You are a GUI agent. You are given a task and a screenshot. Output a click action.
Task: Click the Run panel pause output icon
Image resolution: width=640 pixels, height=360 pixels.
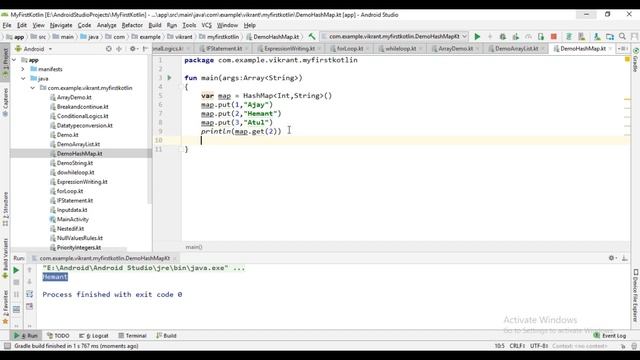tap(16, 294)
